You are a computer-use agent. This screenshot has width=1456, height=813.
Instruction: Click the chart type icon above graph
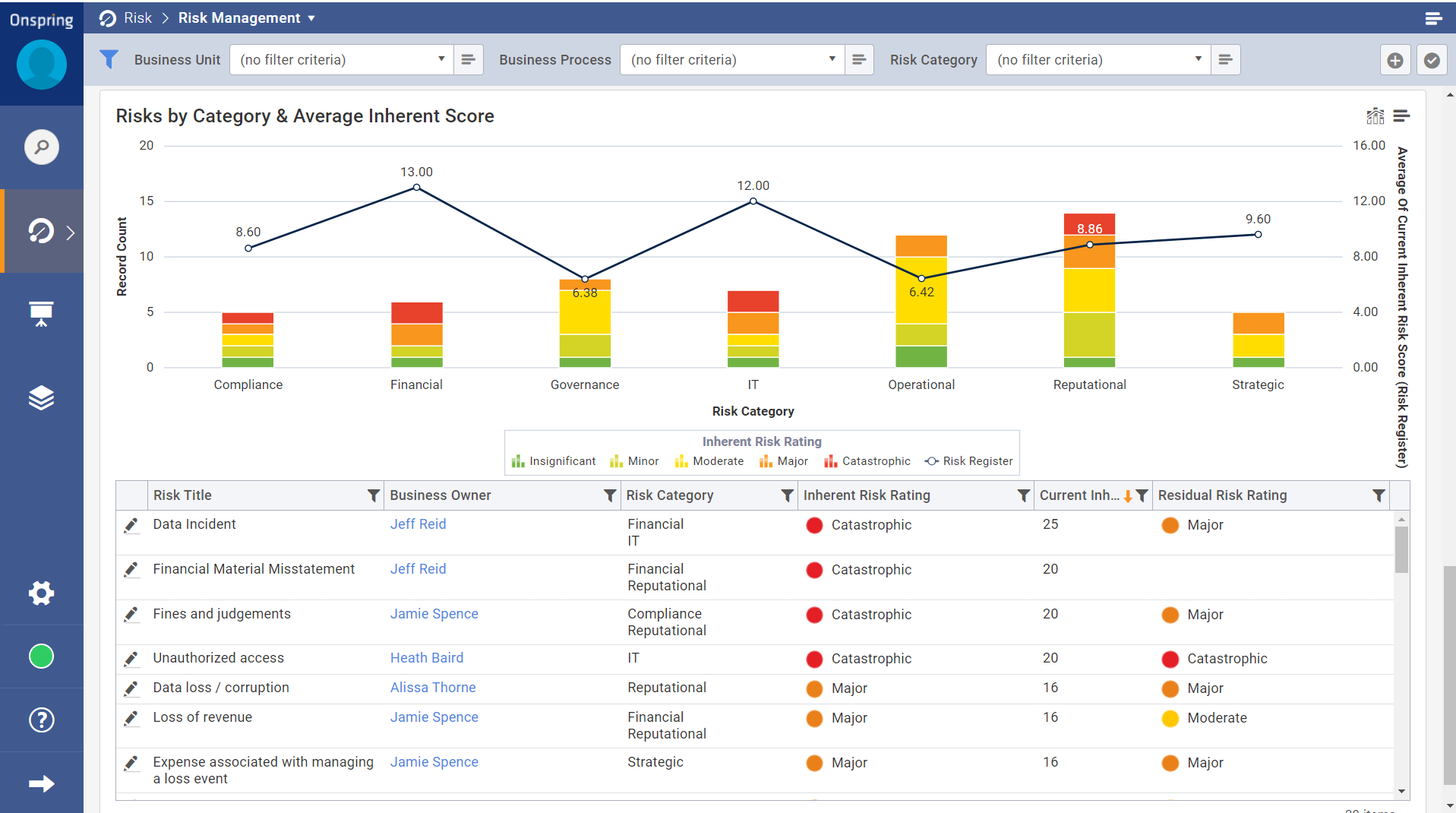(x=1375, y=116)
